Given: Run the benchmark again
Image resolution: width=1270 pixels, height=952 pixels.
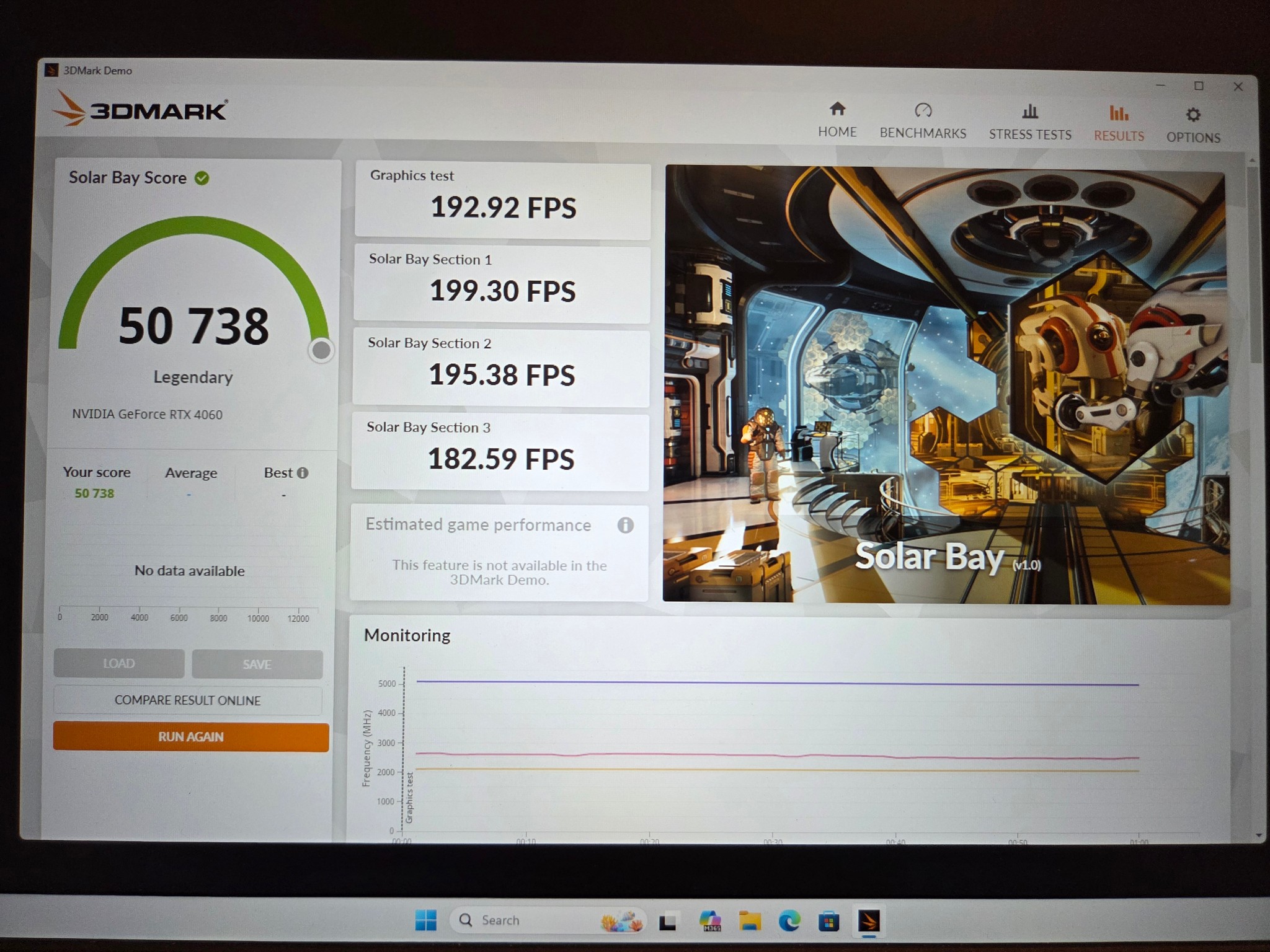Looking at the screenshot, I should click(x=191, y=737).
